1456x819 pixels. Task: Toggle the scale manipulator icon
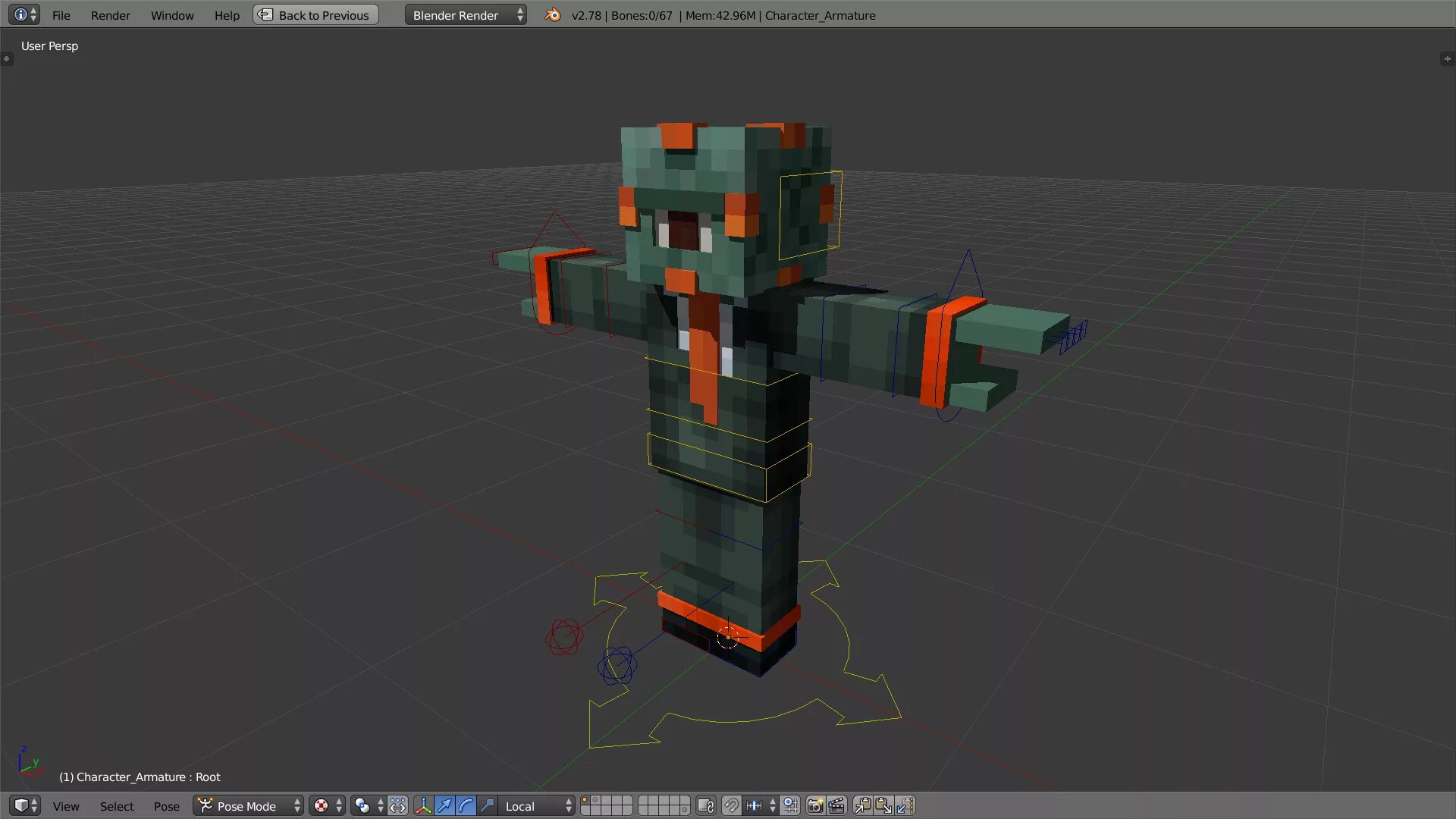tap(487, 806)
